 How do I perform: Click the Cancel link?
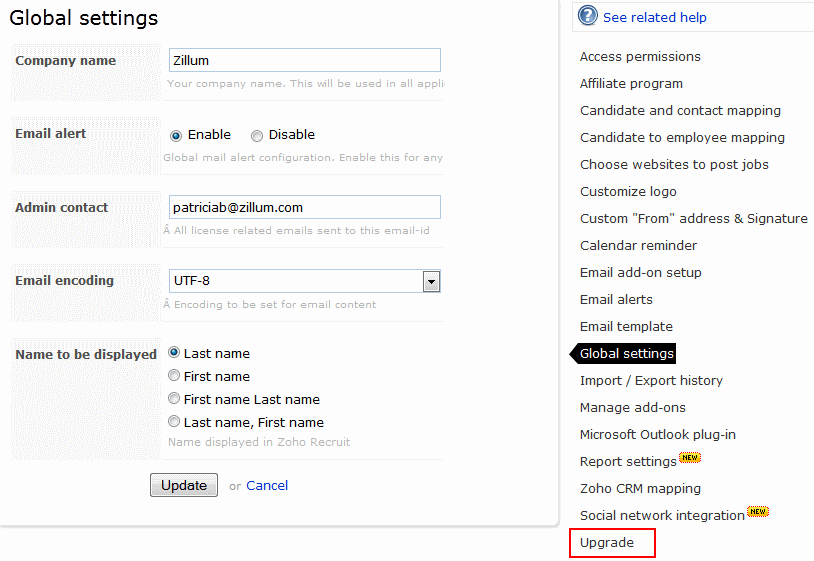click(267, 486)
